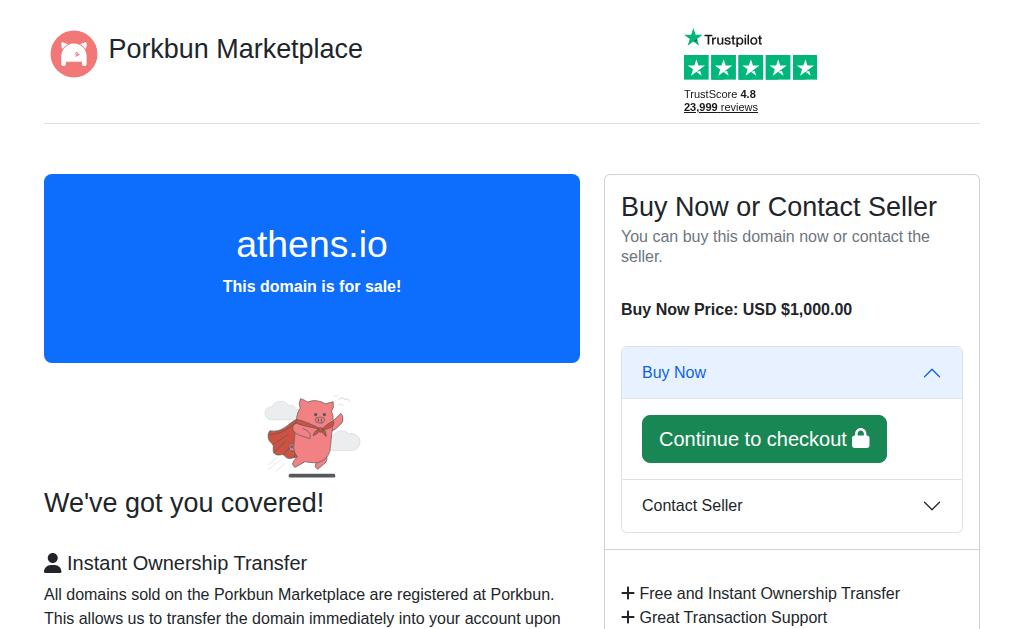Click the Porkbun pig logo icon
Image resolution: width=1024 pixels, height=629 pixels.
[x=74, y=54]
